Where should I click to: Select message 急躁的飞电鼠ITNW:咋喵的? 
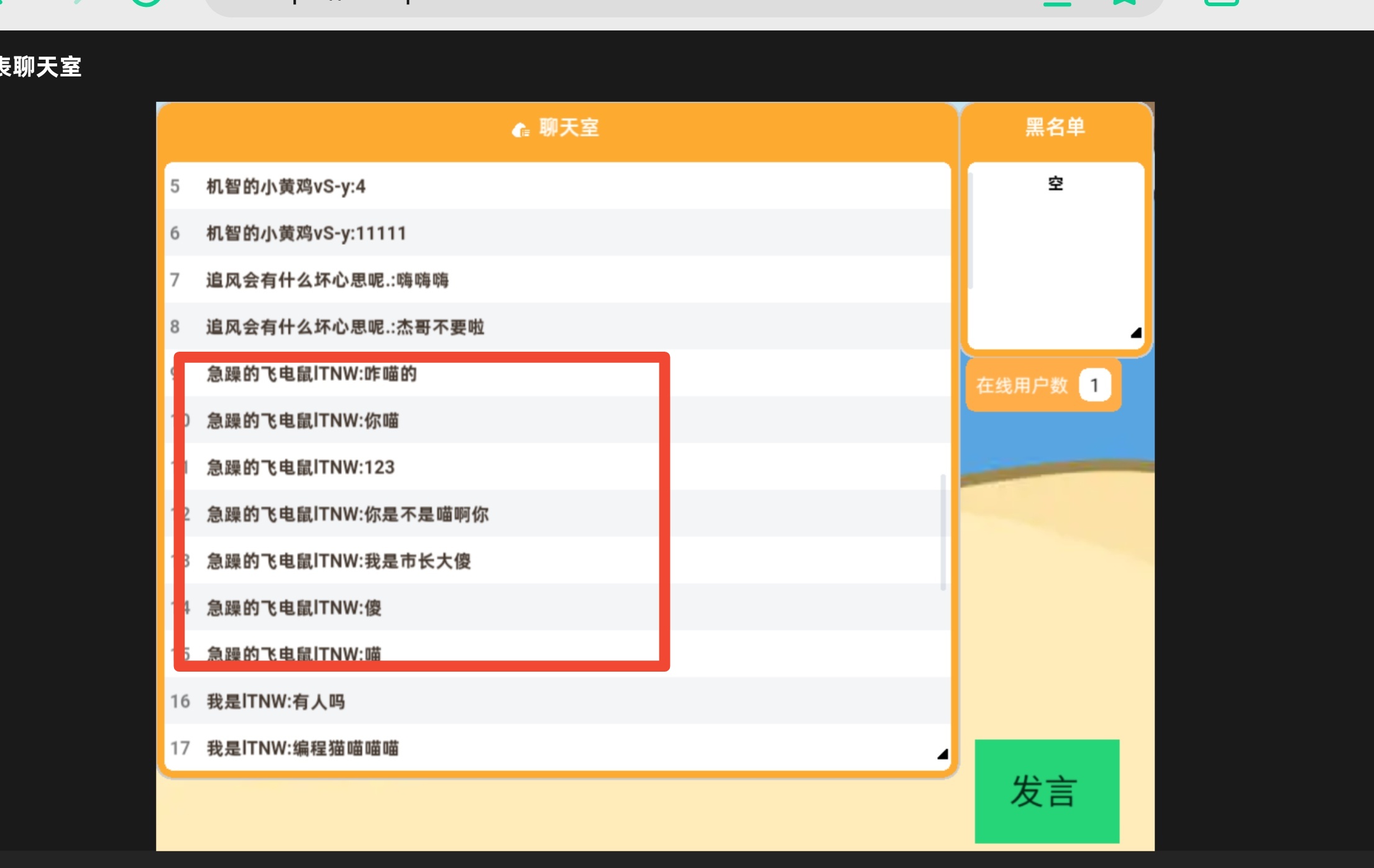pos(557,373)
